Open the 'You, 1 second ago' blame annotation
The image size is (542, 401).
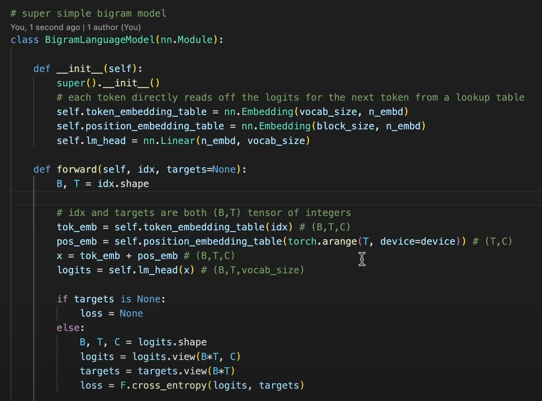click(45, 27)
